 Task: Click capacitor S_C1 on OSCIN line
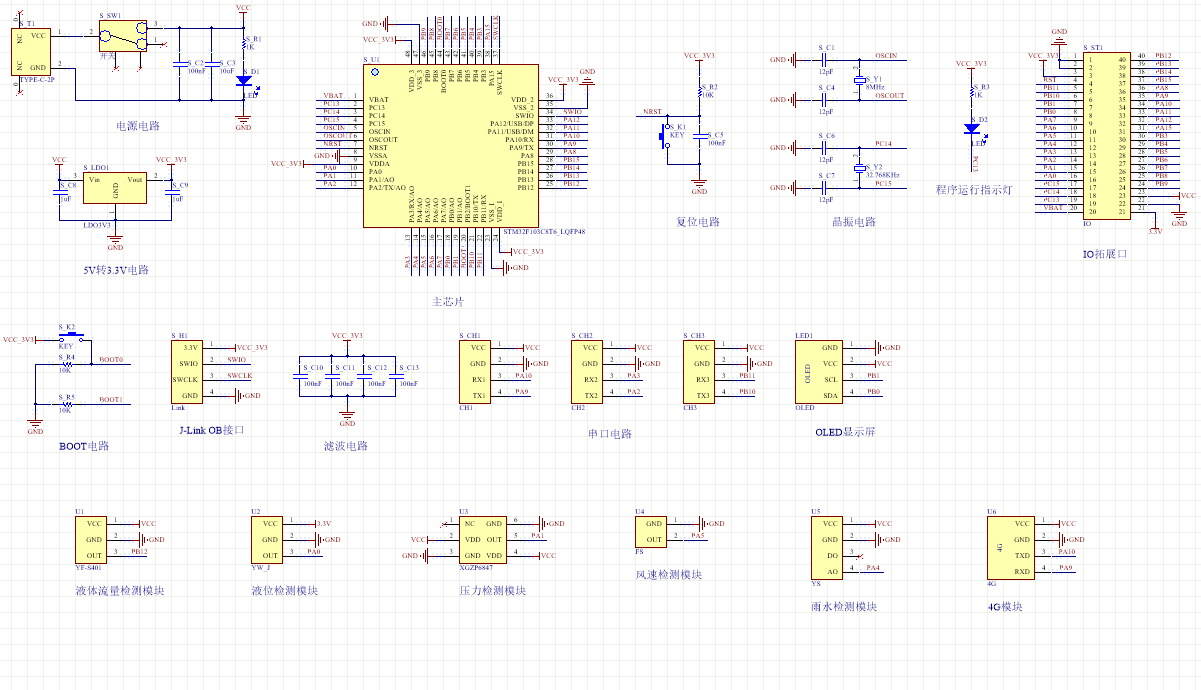[826, 60]
